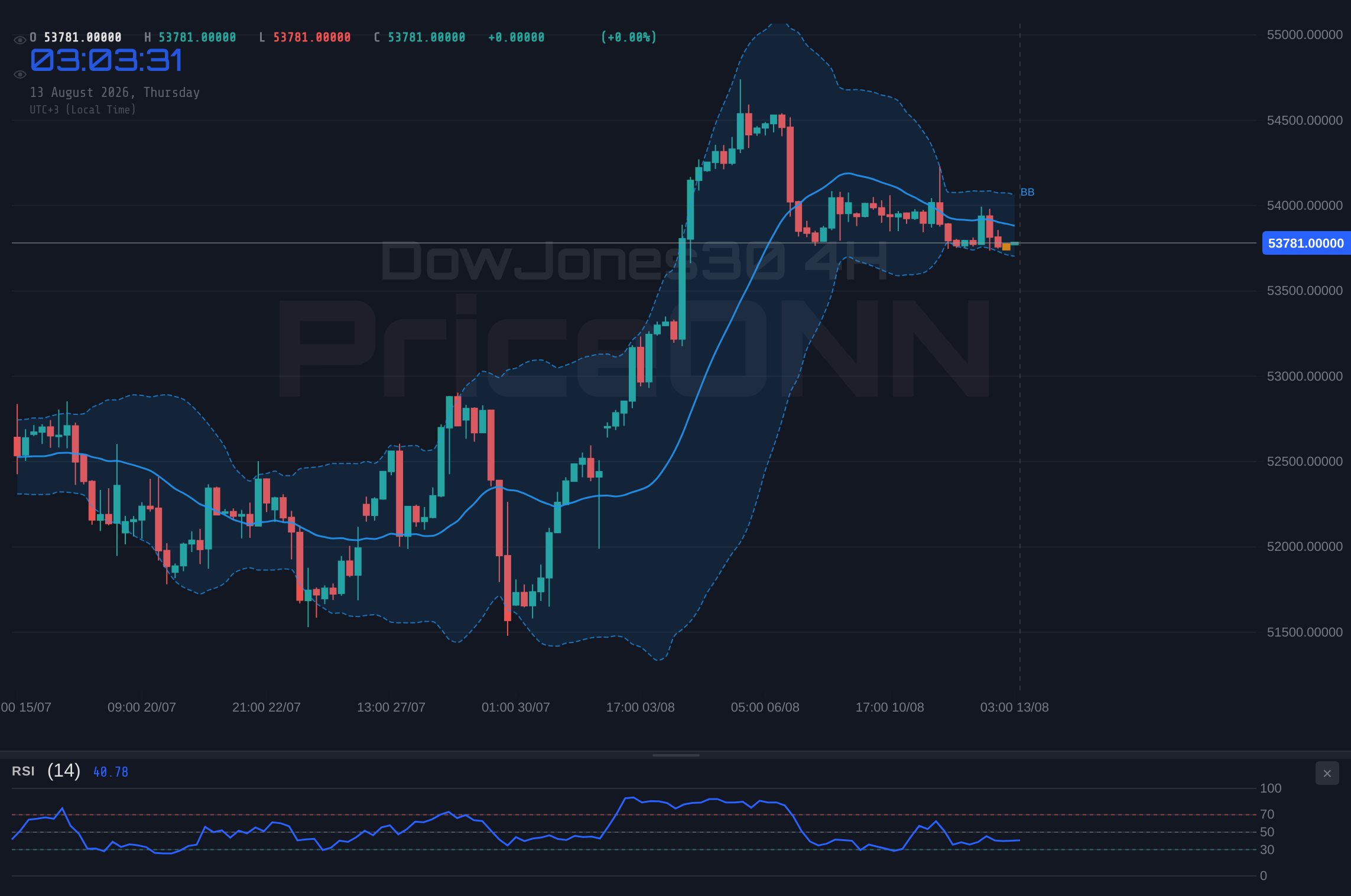Click the RSI 30 level label
This screenshot has width=1351, height=896.
tap(1267, 850)
